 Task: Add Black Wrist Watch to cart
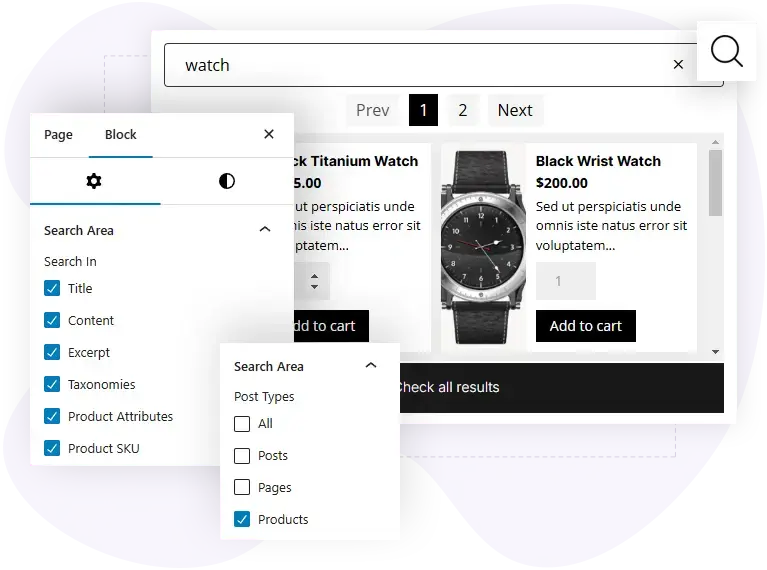586,326
